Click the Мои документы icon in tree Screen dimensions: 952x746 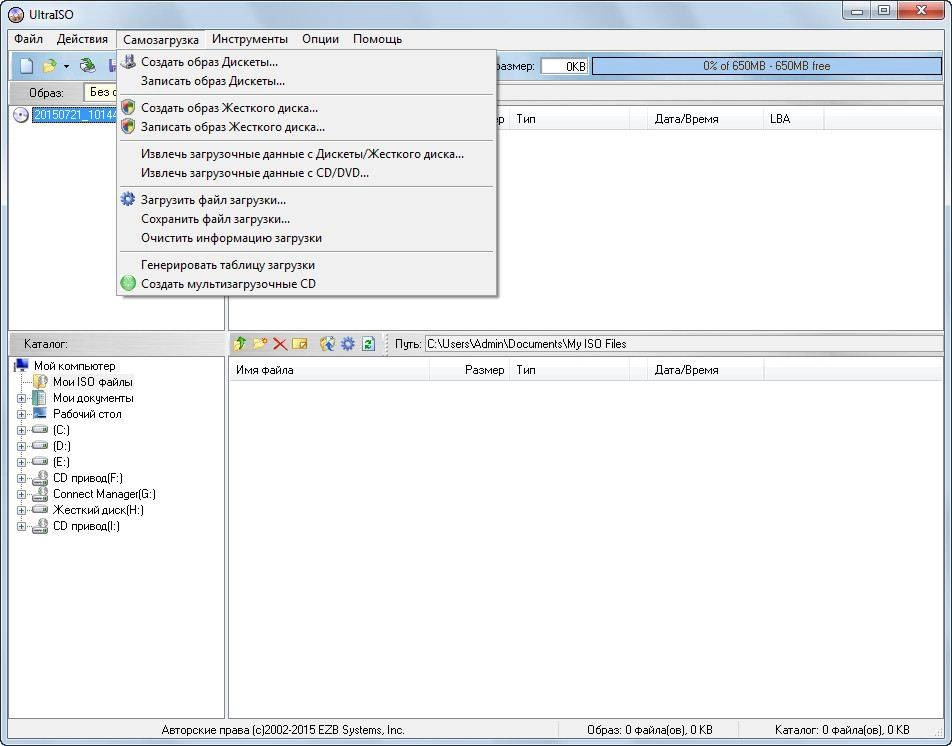(39, 398)
